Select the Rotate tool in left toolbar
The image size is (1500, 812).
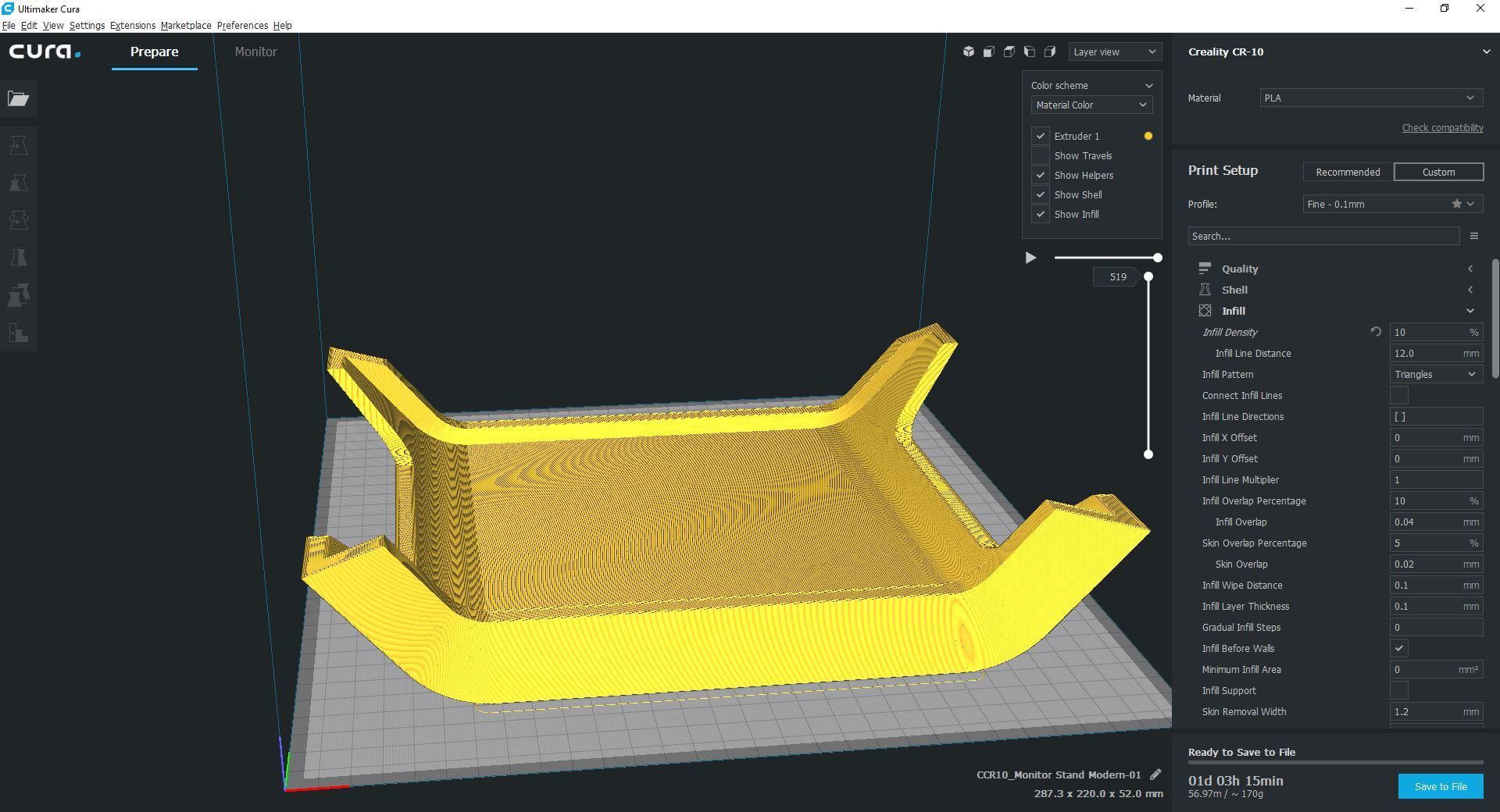(x=19, y=220)
